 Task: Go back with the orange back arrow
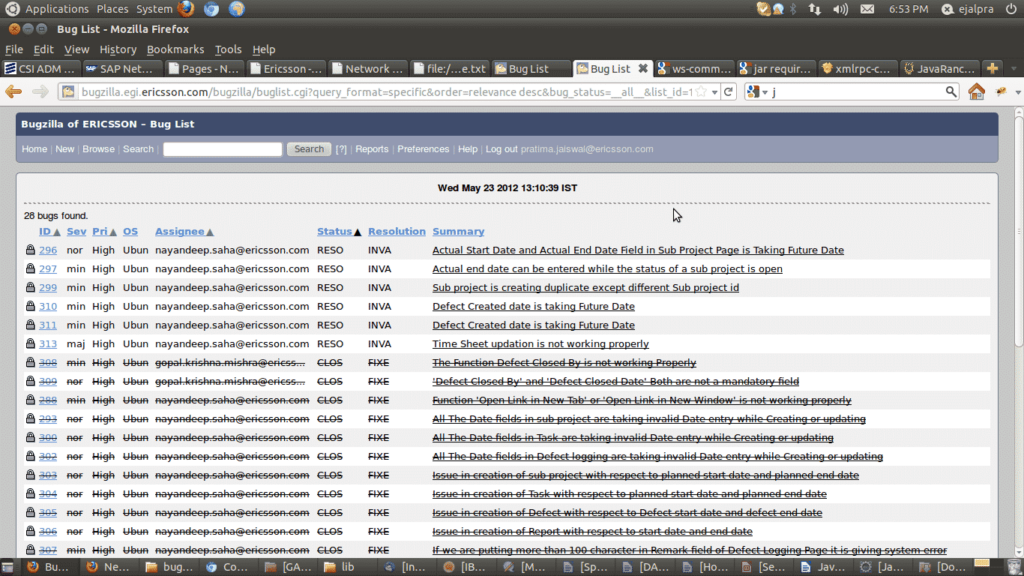coord(14,92)
